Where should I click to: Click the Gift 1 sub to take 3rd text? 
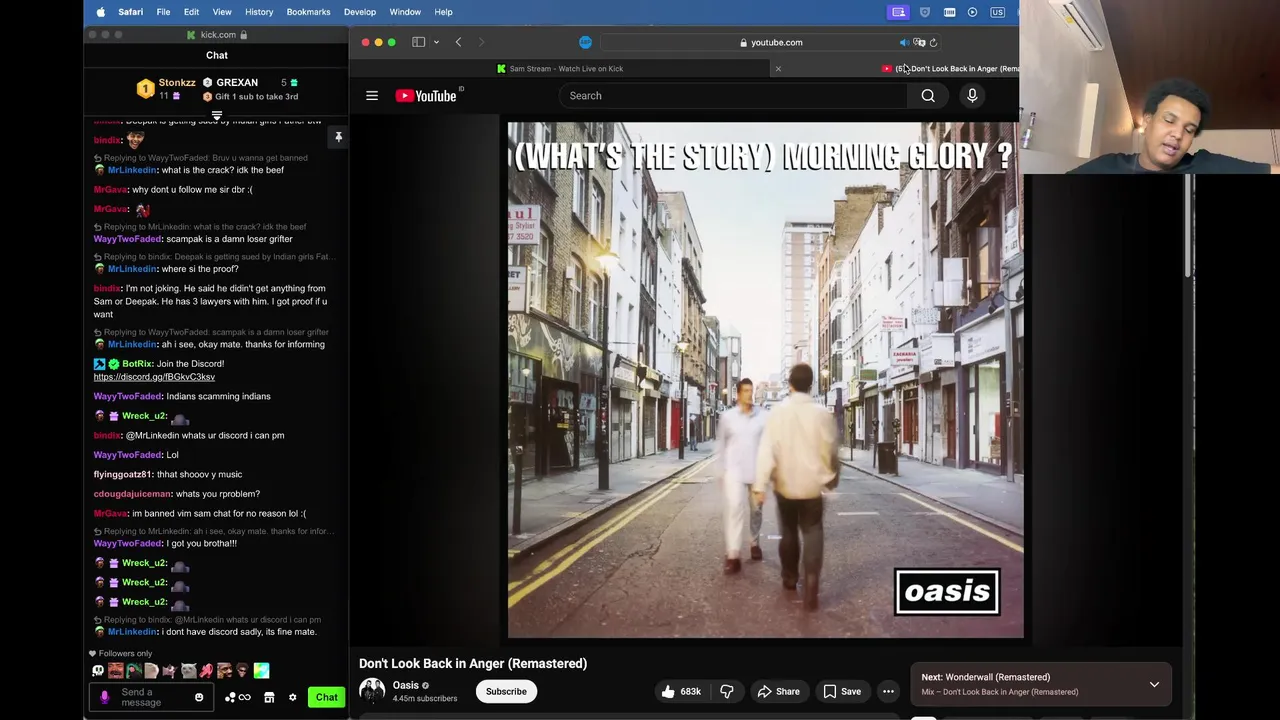257,97
